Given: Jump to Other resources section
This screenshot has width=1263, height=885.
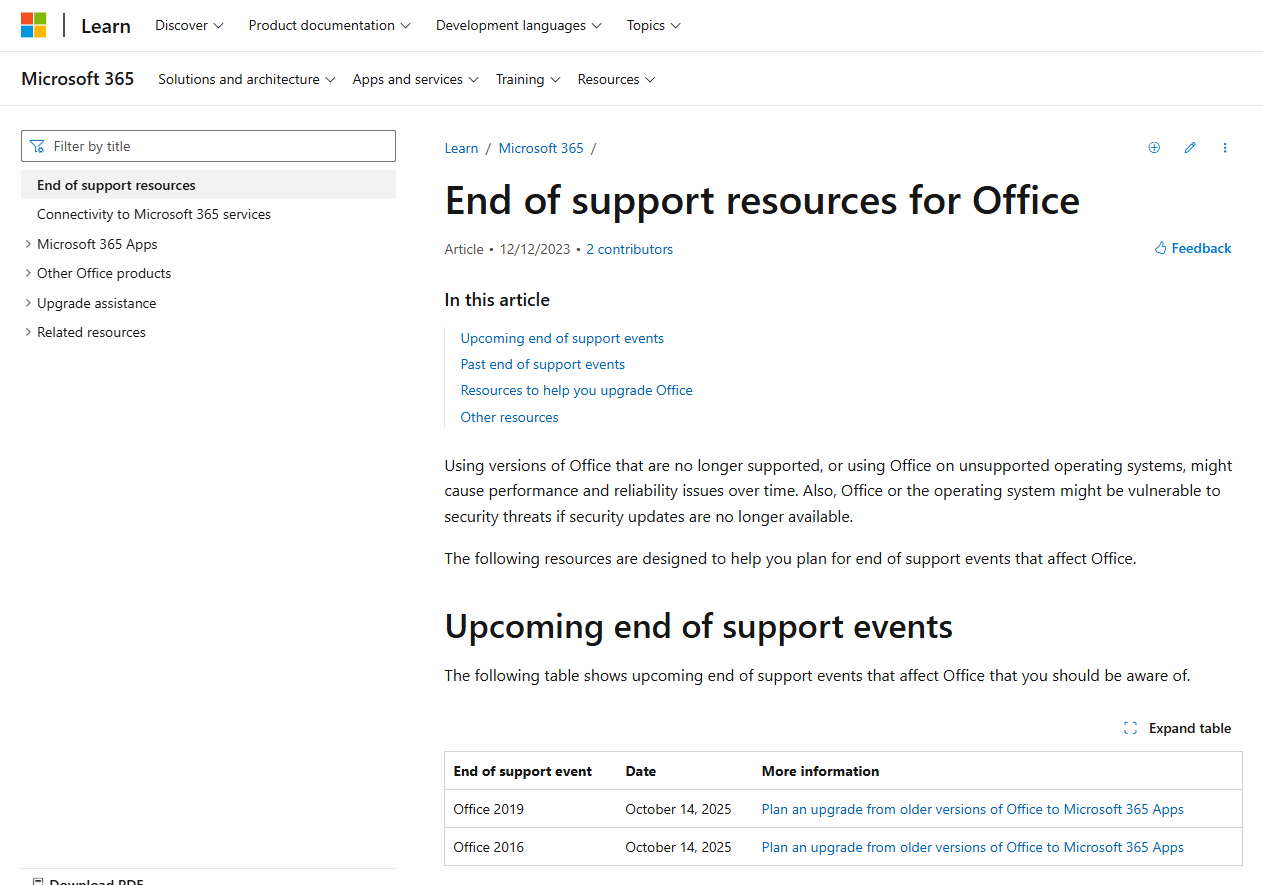Looking at the screenshot, I should click(x=510, y=417).
